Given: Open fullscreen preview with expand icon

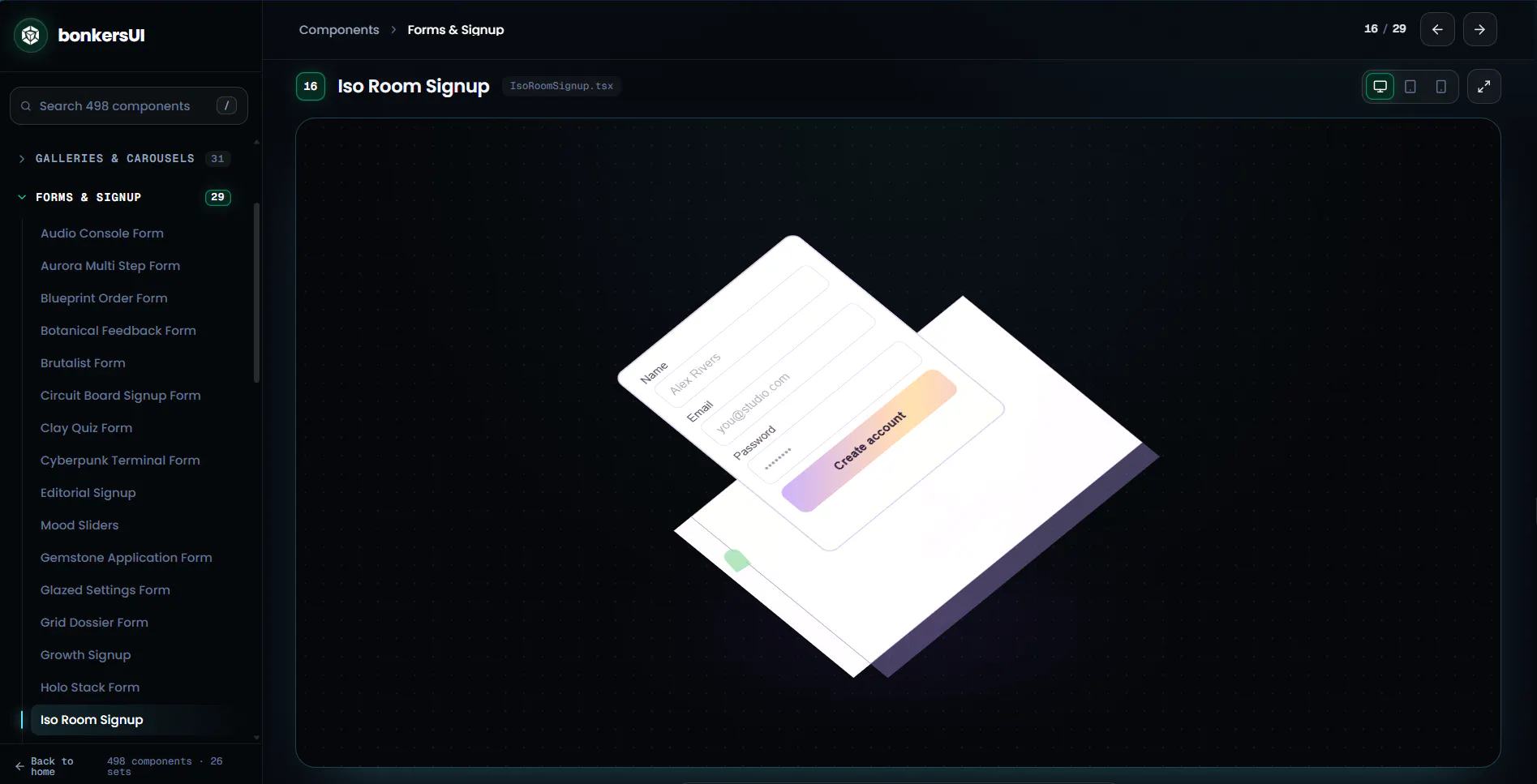Looking at the screenshot, I should pyautogui.click(x=1483, y=87).
